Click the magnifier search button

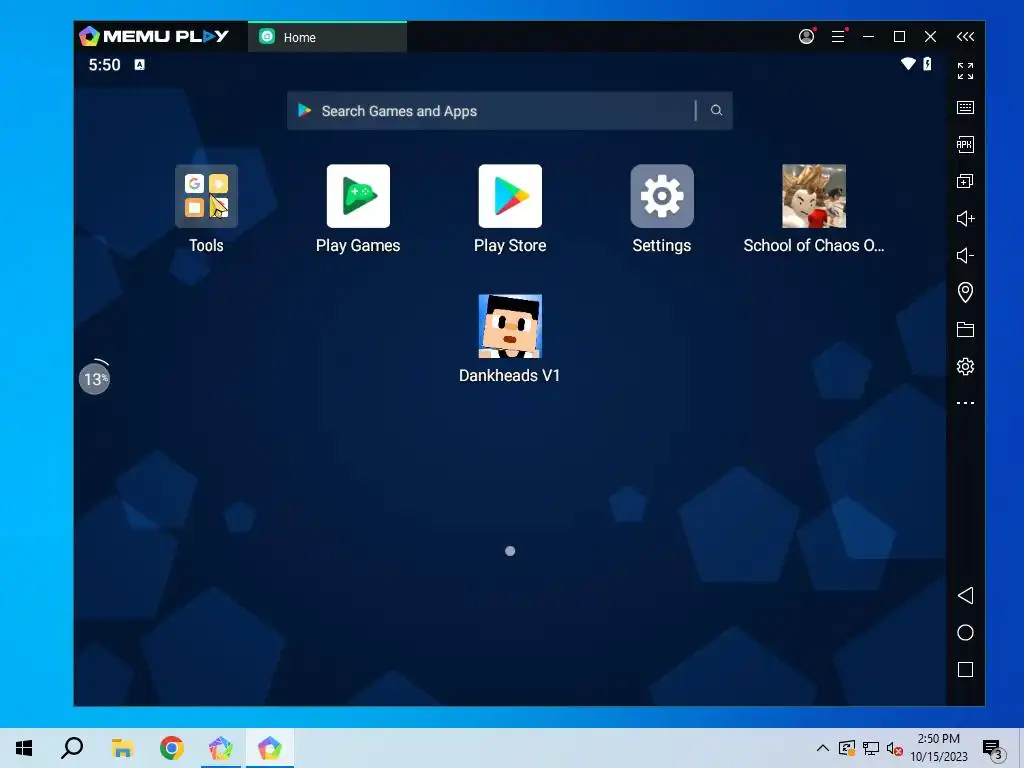(716, 110)
